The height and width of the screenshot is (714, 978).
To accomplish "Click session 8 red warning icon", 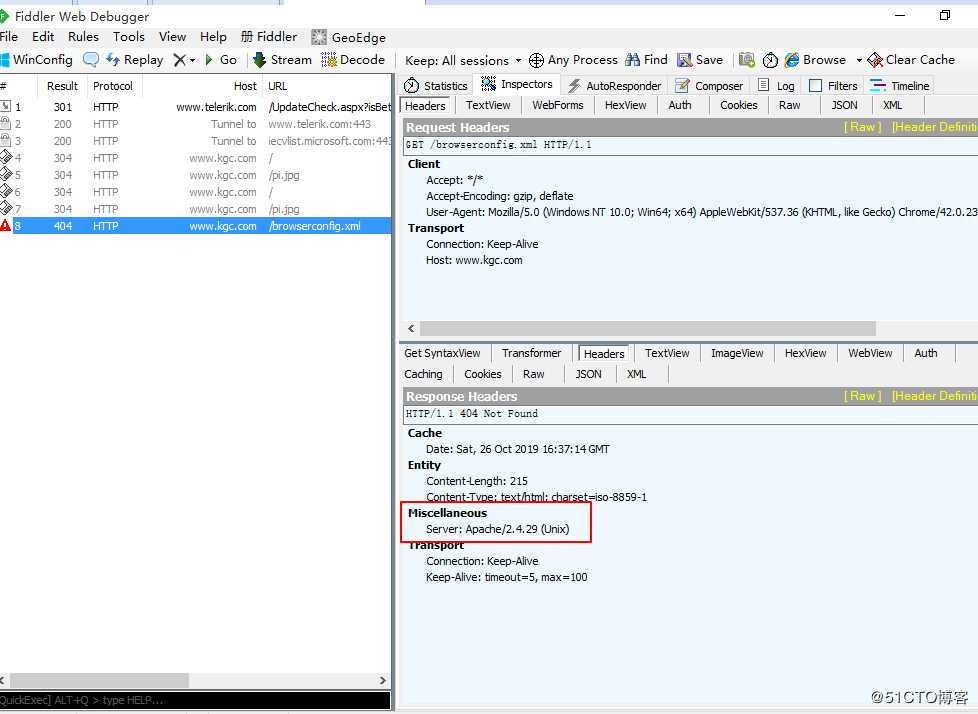I will 6,226.
